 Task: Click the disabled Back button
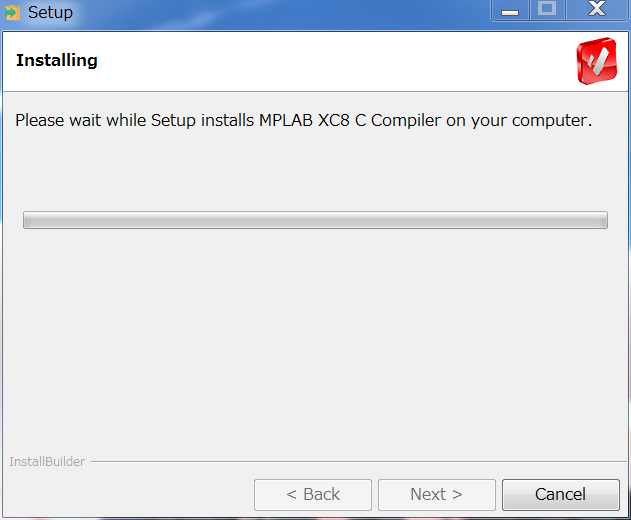313,495
